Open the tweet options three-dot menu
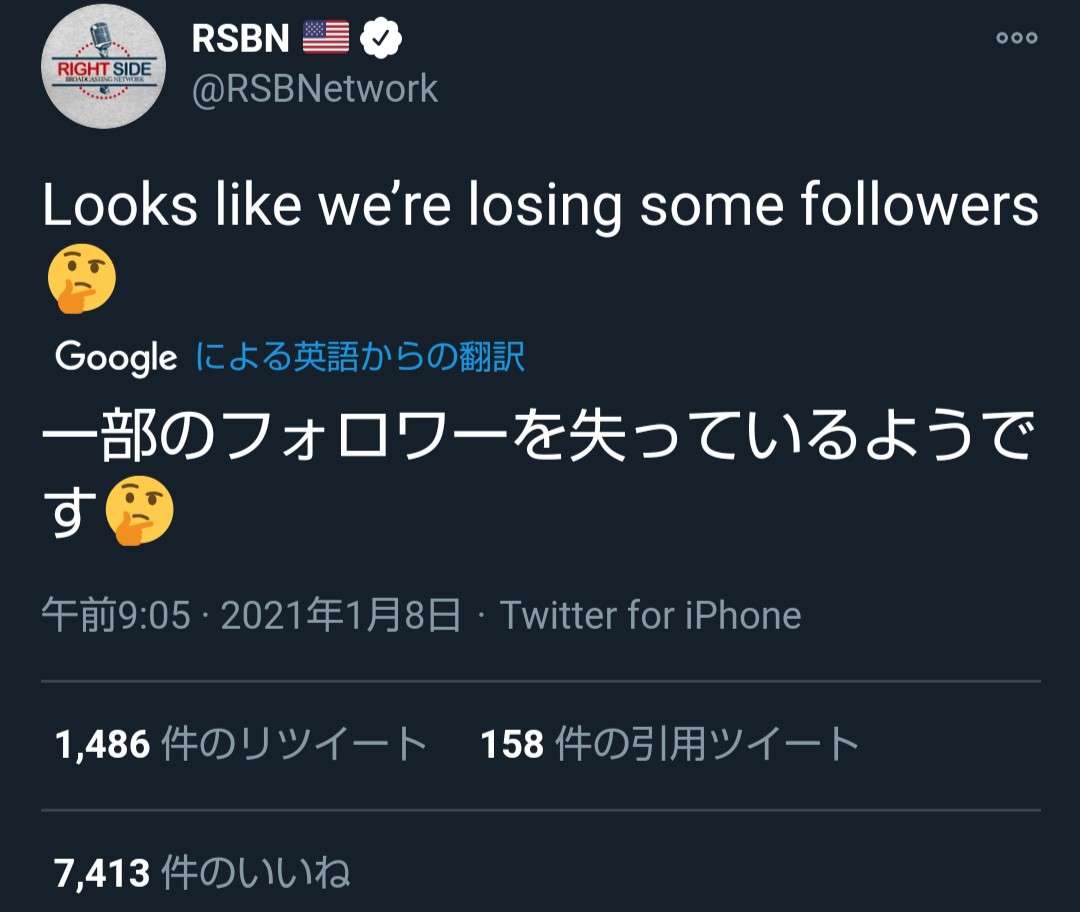The image size is (1080, 912). click(x=1018, y=36)
